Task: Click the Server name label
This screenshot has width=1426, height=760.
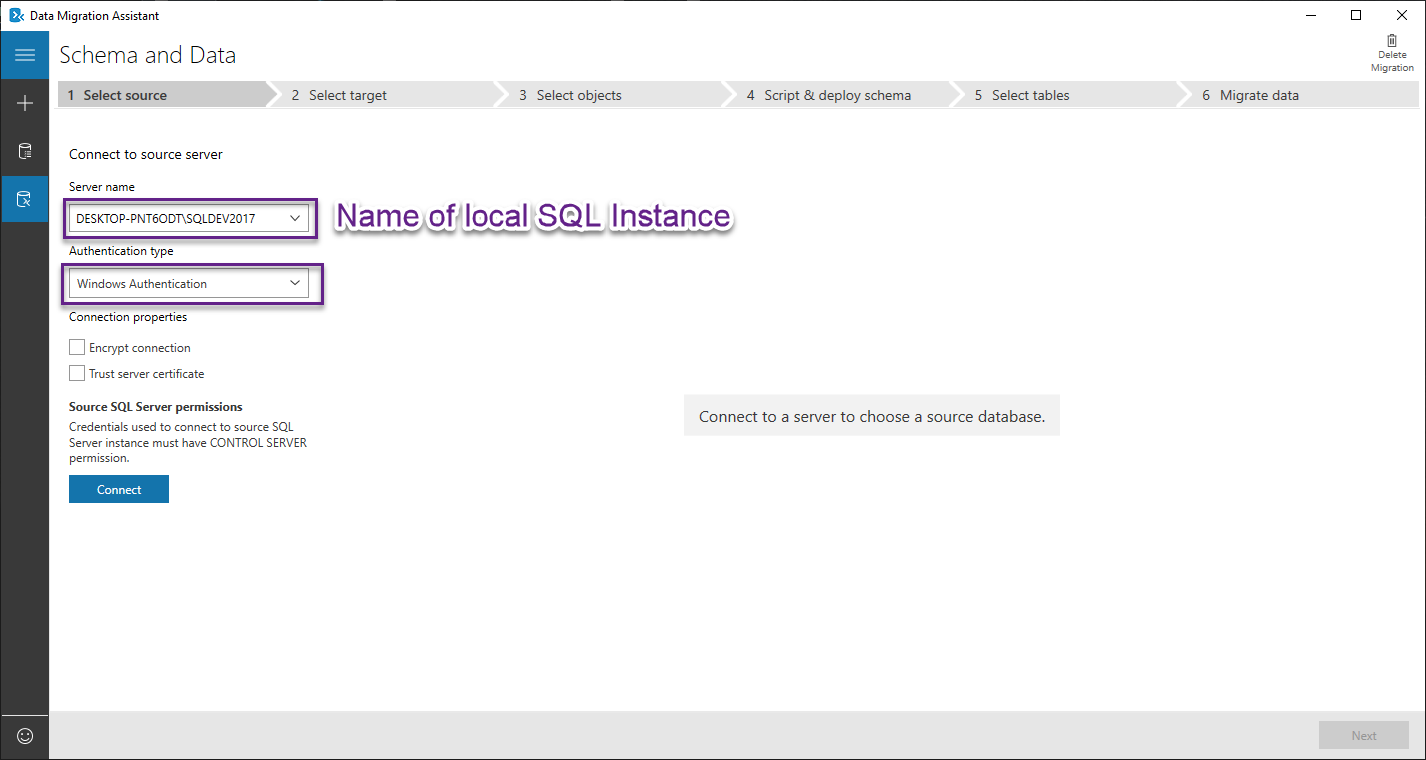Action: 102,187
